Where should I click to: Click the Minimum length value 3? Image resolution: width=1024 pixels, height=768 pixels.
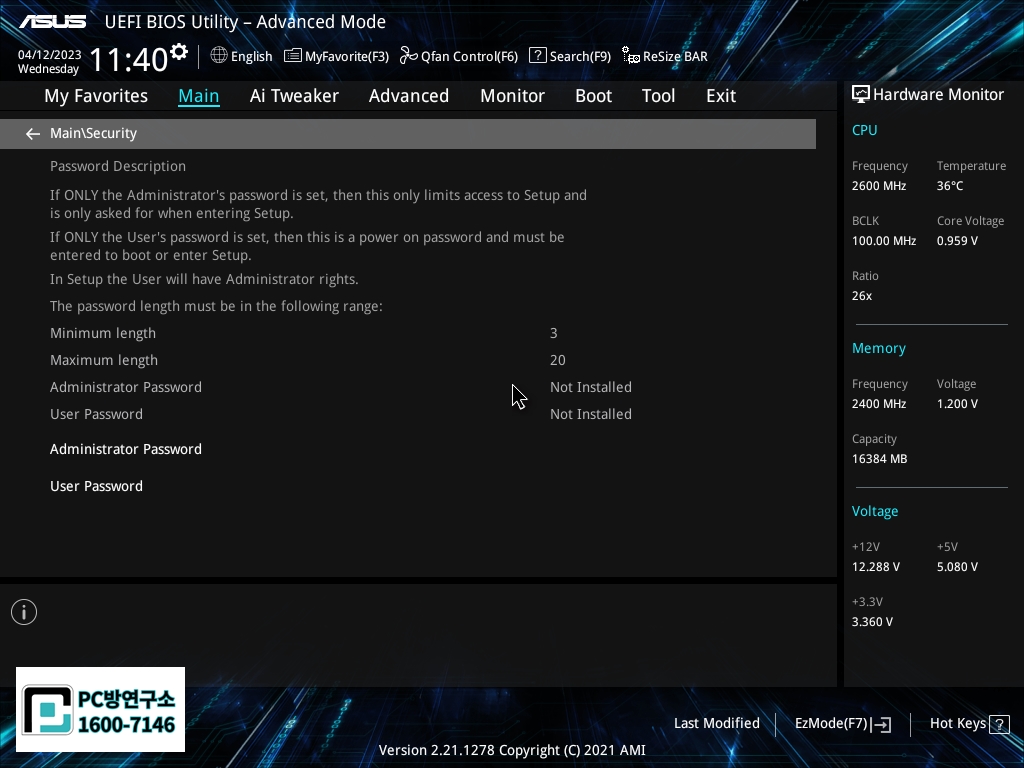[x=554, y=333]
